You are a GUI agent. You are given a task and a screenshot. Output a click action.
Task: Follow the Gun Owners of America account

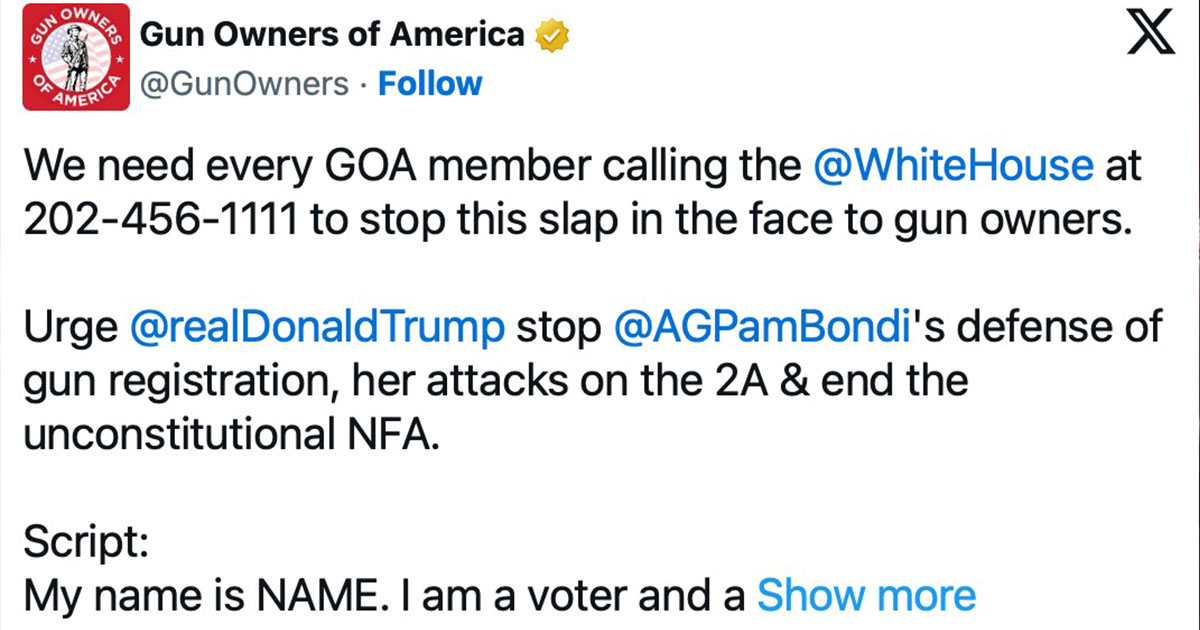click(x=429, y=84)
